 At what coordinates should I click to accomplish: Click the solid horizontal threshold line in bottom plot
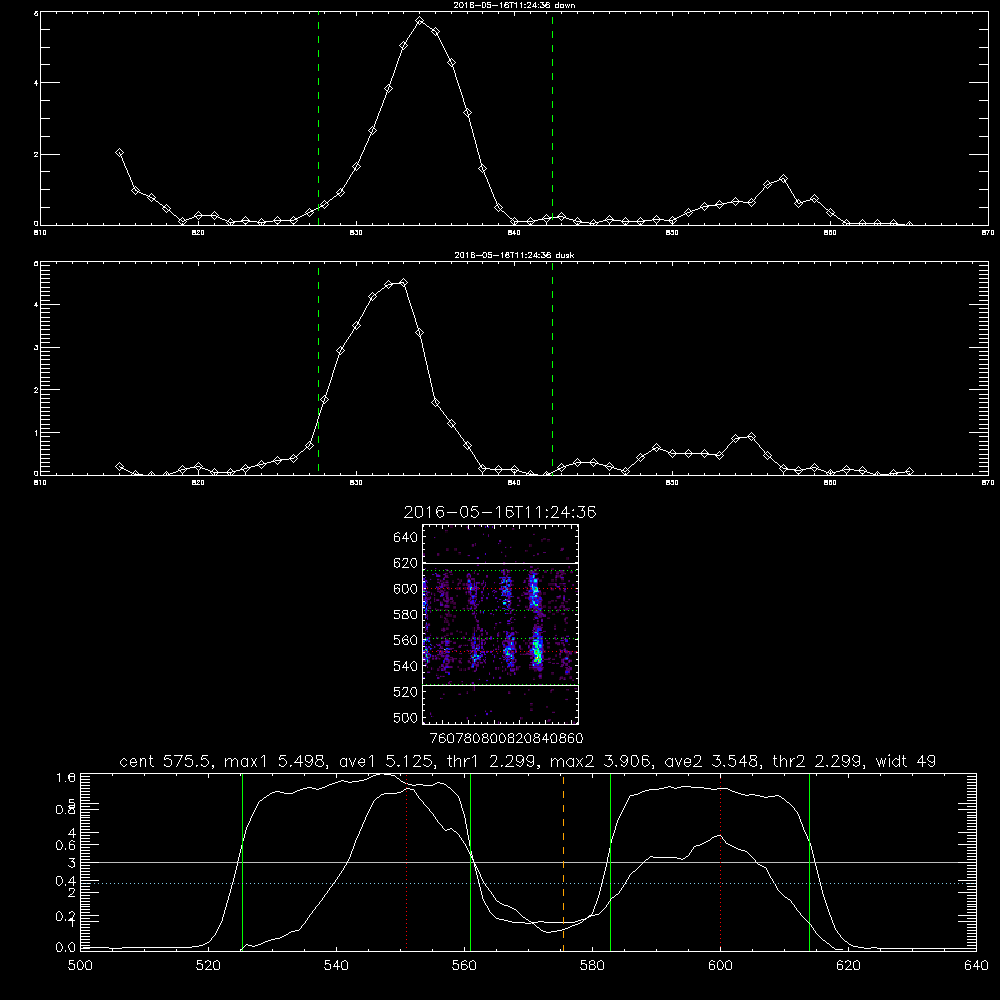pyautogui.click(x=528, y=862)
